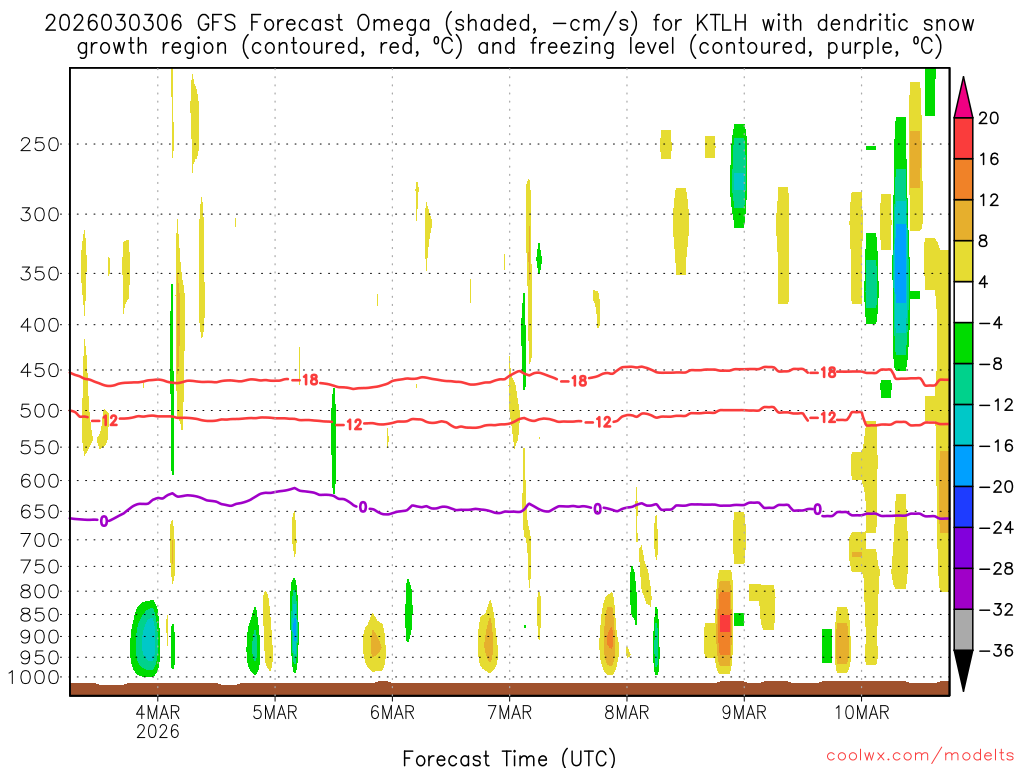Viewport: 1024px width, 768px height.
Task: Click the purple 0 label near 8MAR
Action: [x=598, y=509]
